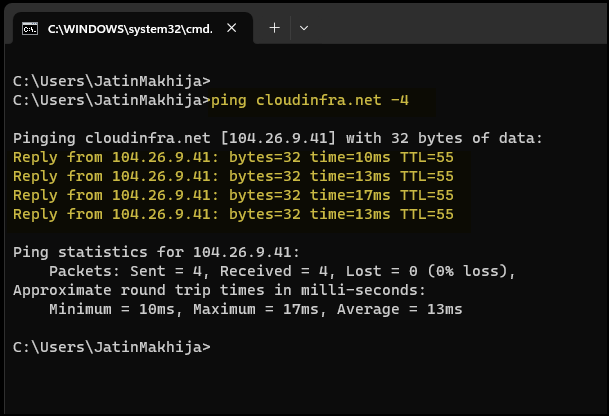The height and width of the screenshot is (416, 609).
Task: Click the first empty prompt line
Action: click(x=112, y=81)
